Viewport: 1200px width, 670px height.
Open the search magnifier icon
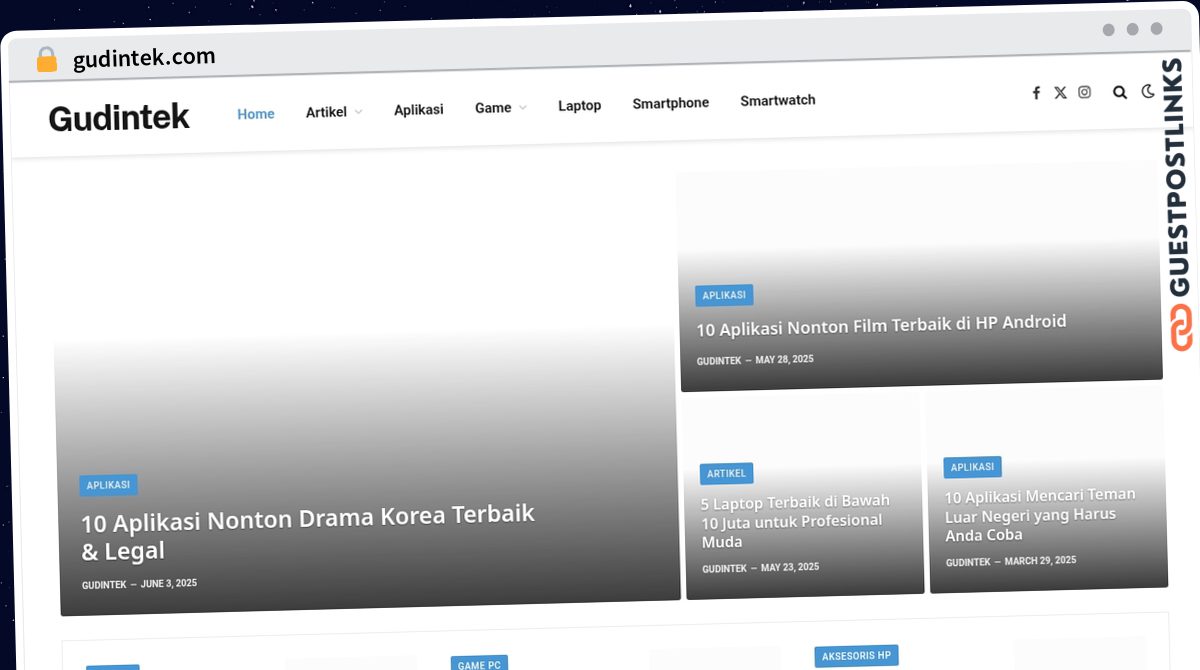1119,92
